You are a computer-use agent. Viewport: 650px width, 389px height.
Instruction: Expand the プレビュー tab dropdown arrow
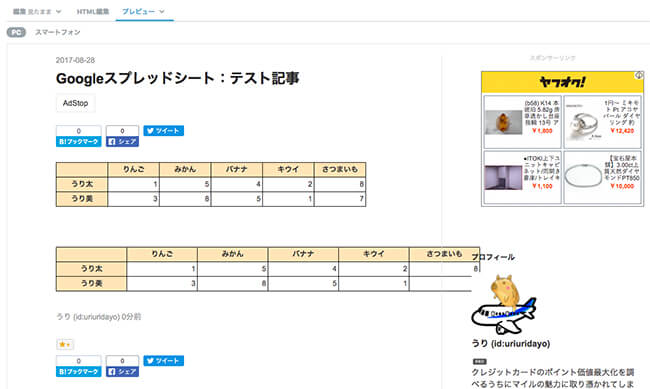tap(162, 12)
